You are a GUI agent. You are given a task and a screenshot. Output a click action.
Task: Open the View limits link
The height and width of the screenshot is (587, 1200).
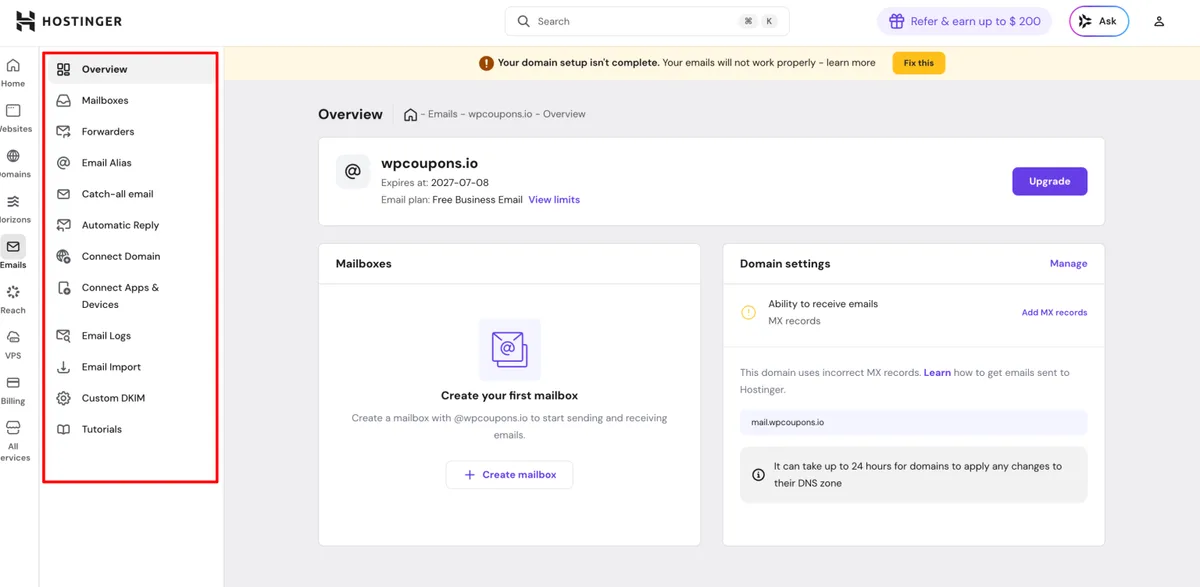pyautogui.click(x=554, y=199)
